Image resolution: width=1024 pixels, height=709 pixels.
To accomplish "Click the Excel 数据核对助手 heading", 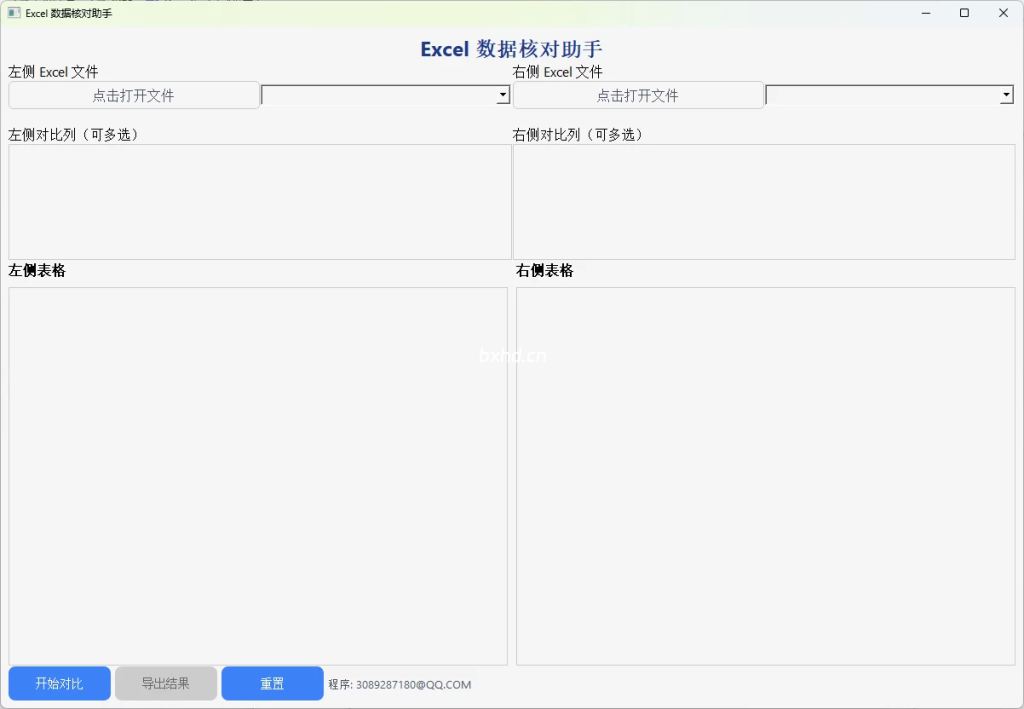I will [511, 49].
